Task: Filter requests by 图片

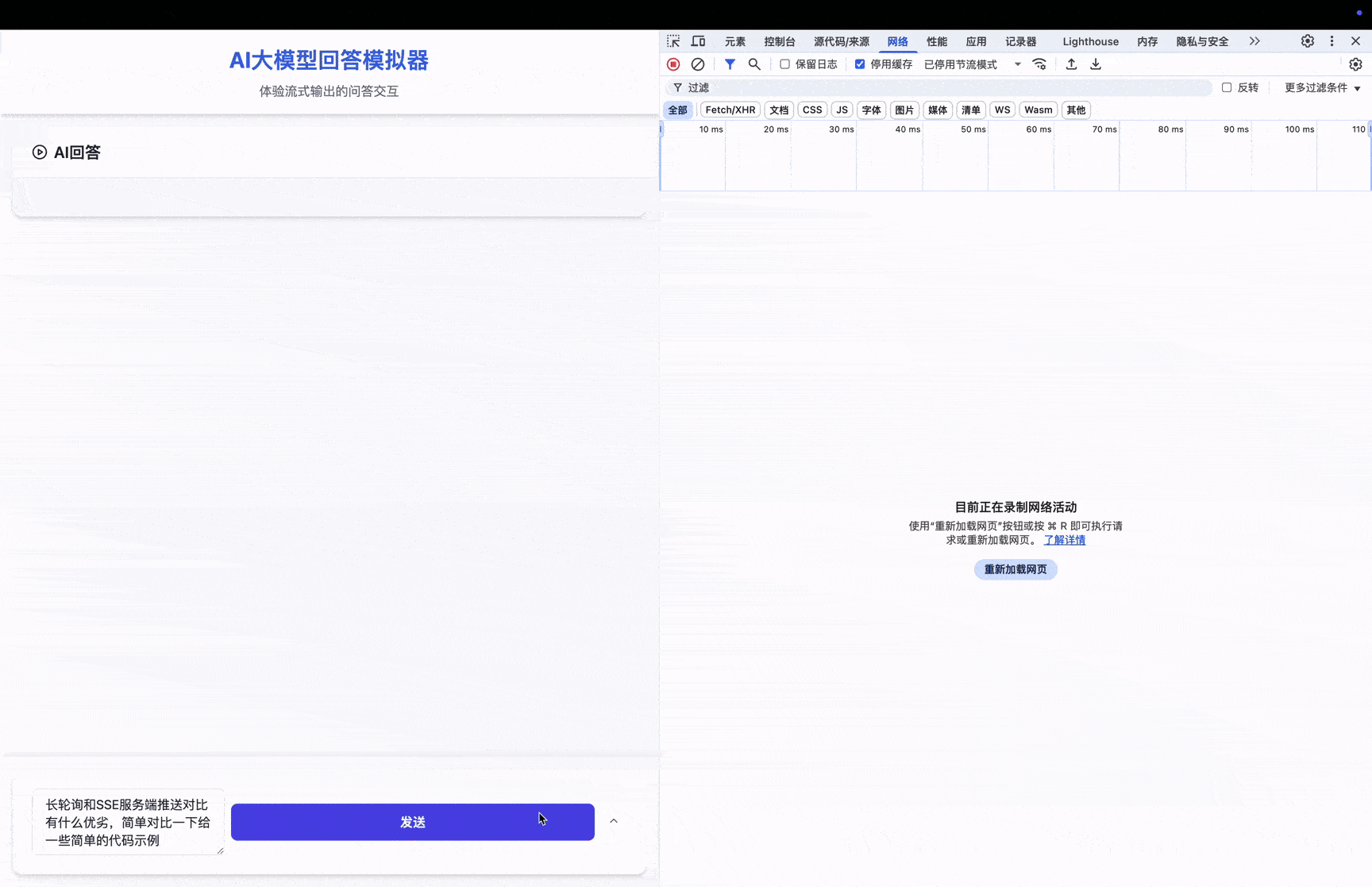Action: 904,110
